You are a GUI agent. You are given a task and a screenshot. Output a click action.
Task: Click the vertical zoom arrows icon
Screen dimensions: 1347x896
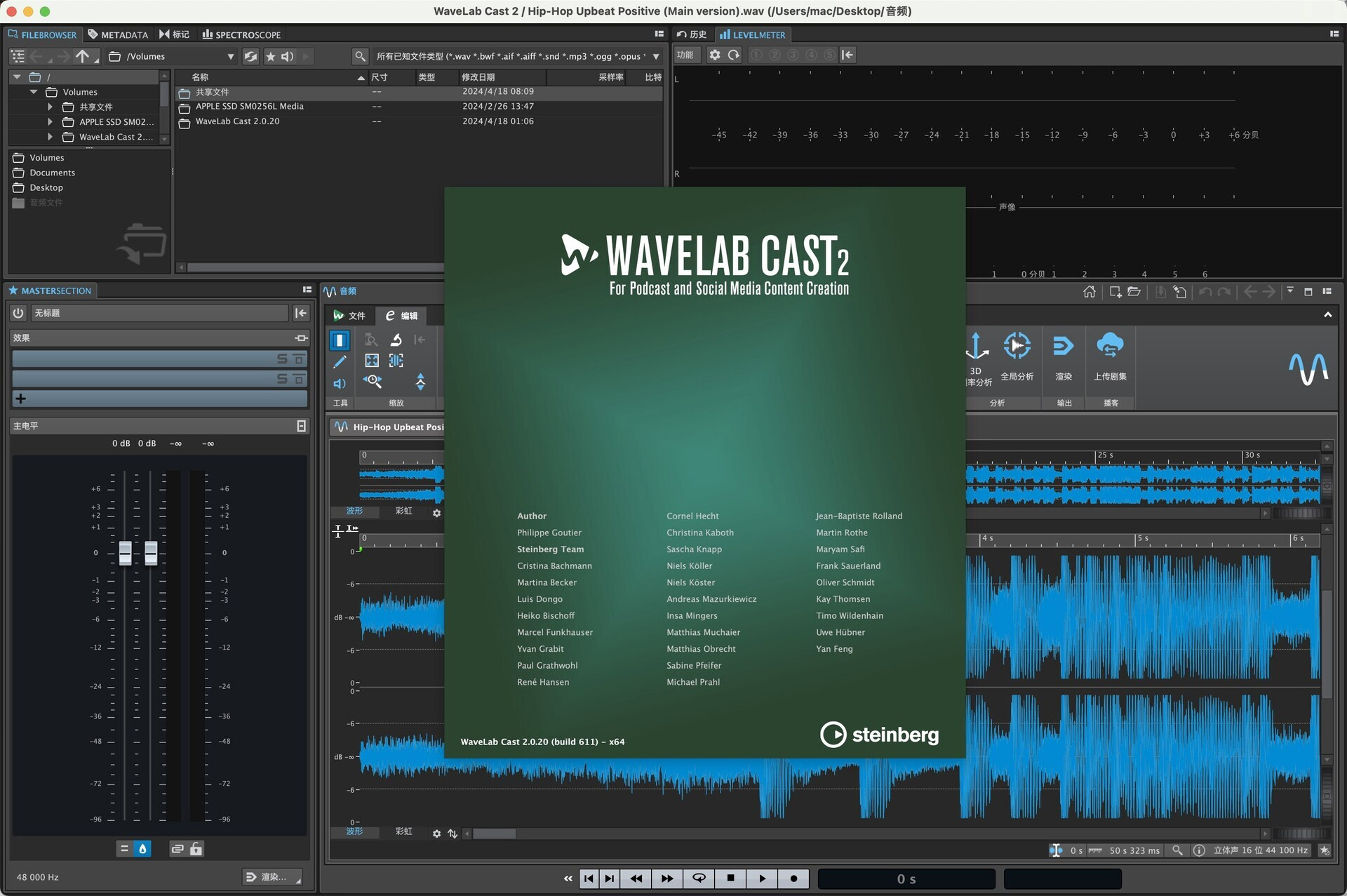[420, 382]
